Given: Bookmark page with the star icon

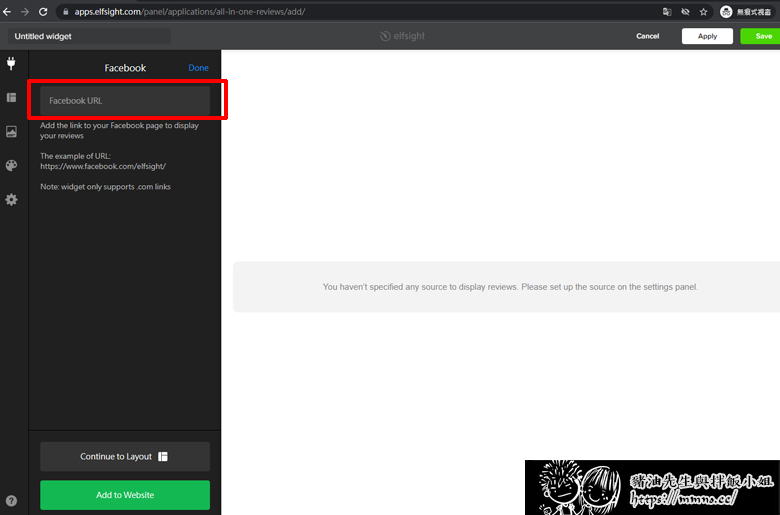Looking at the screenshot, I should coord(703,12).
